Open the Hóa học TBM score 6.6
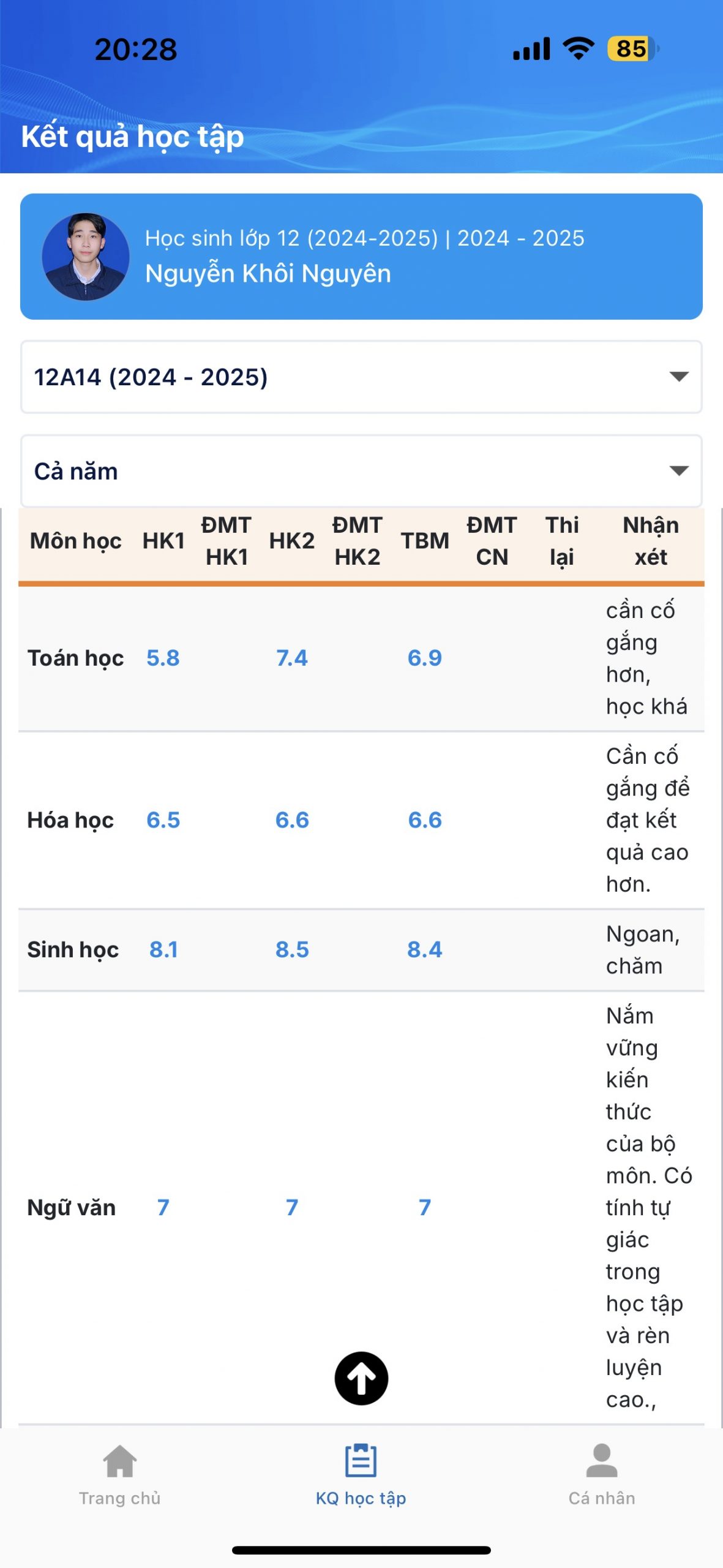This screenshot has width=723, height=1568. pyautogui.click(x=425, y=820)
